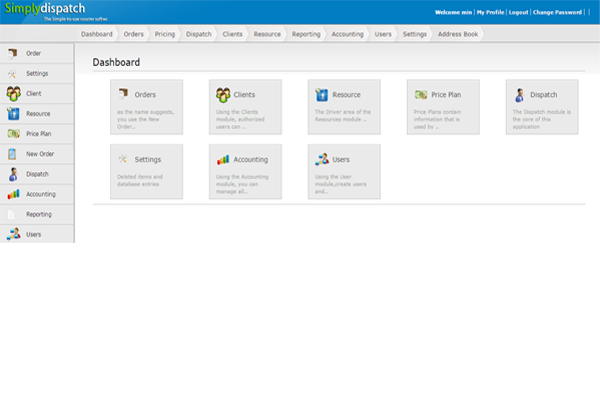This screenshot has width=600, height=400.
Task: Click the 'Using the User module' description
Action: click(x=341, y=184)
